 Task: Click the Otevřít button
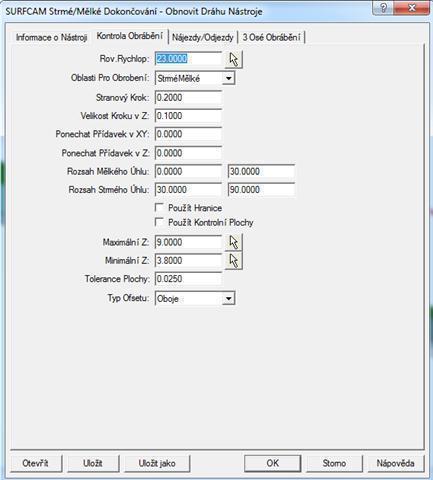35,463
